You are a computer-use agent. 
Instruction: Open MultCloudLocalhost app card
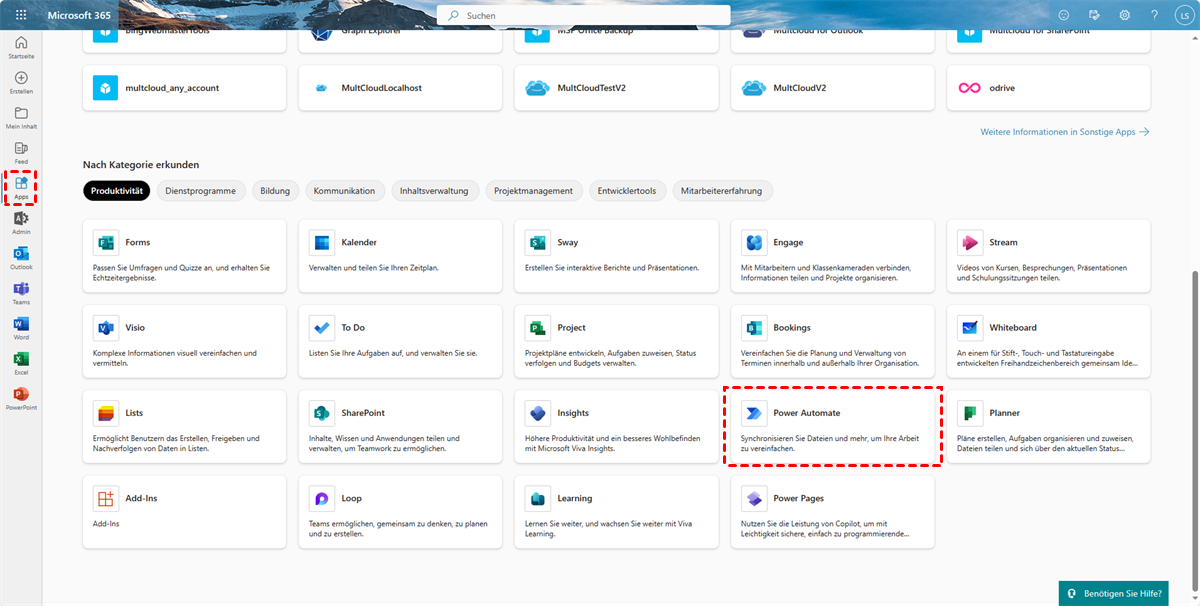[400, 88]
